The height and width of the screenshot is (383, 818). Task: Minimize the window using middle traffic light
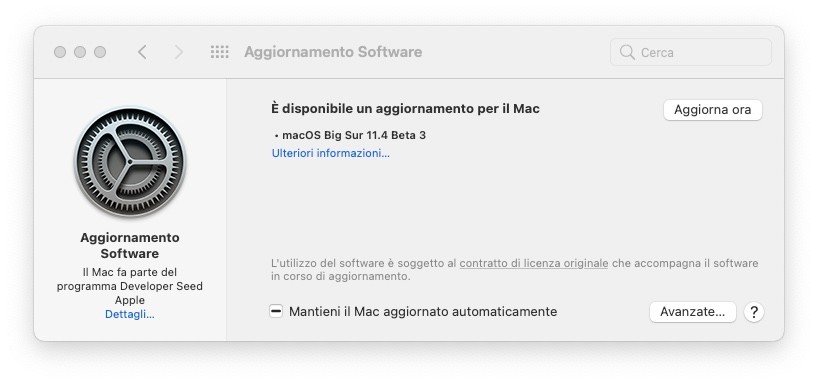(80, 52)
